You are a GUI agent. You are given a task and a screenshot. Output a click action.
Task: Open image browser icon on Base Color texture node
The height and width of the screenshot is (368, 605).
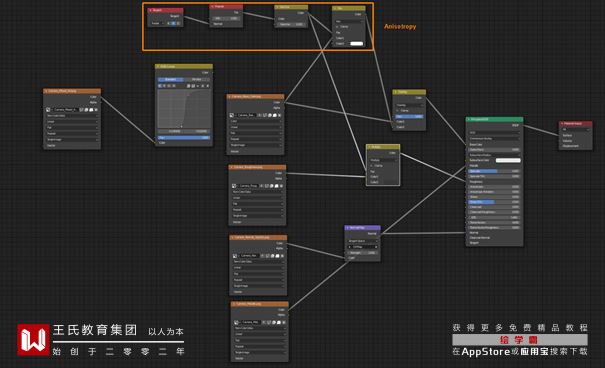(x=232, y=115)
